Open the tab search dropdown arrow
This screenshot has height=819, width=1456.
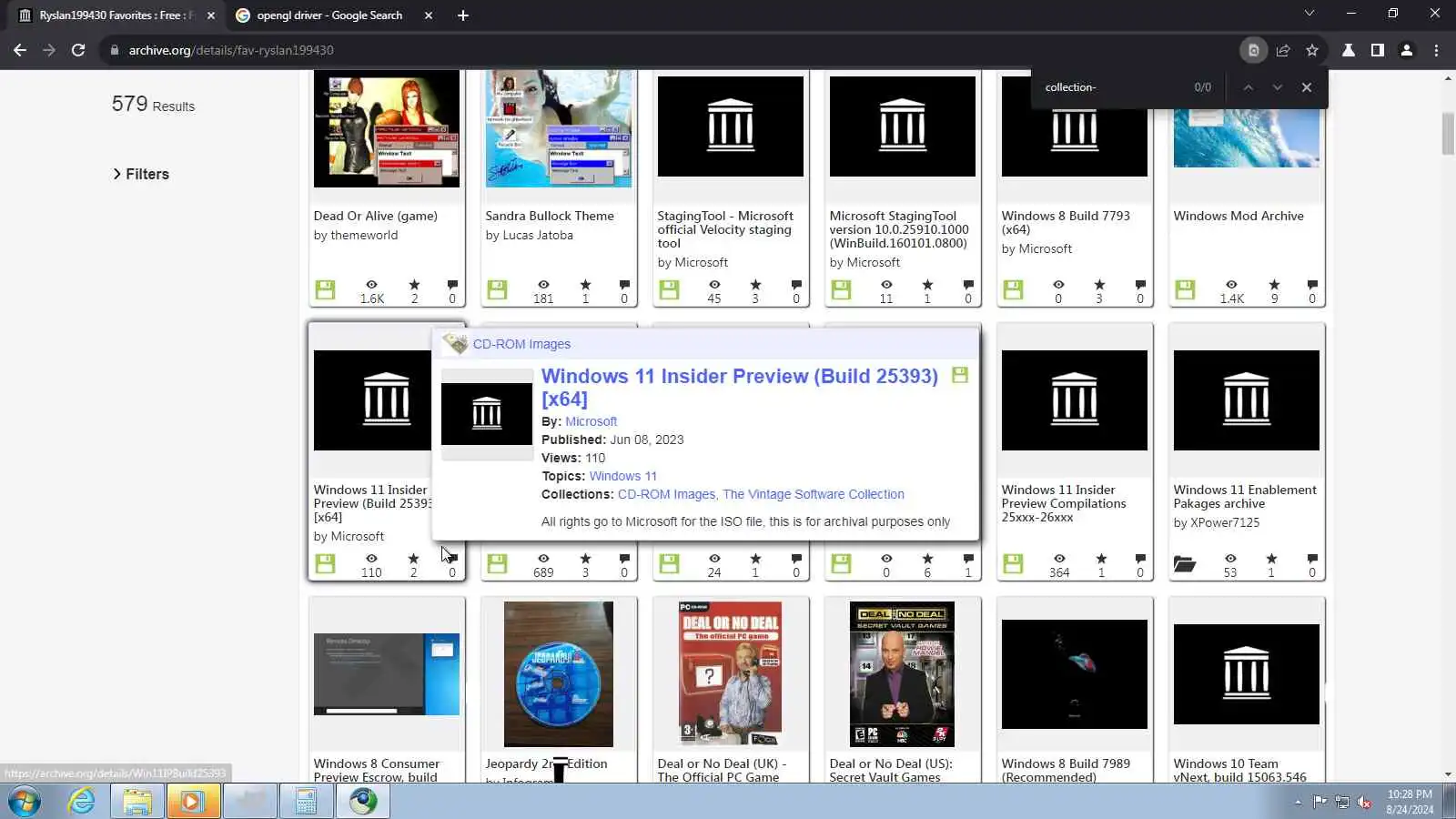pyautogui.click(x=1309, y=14)
